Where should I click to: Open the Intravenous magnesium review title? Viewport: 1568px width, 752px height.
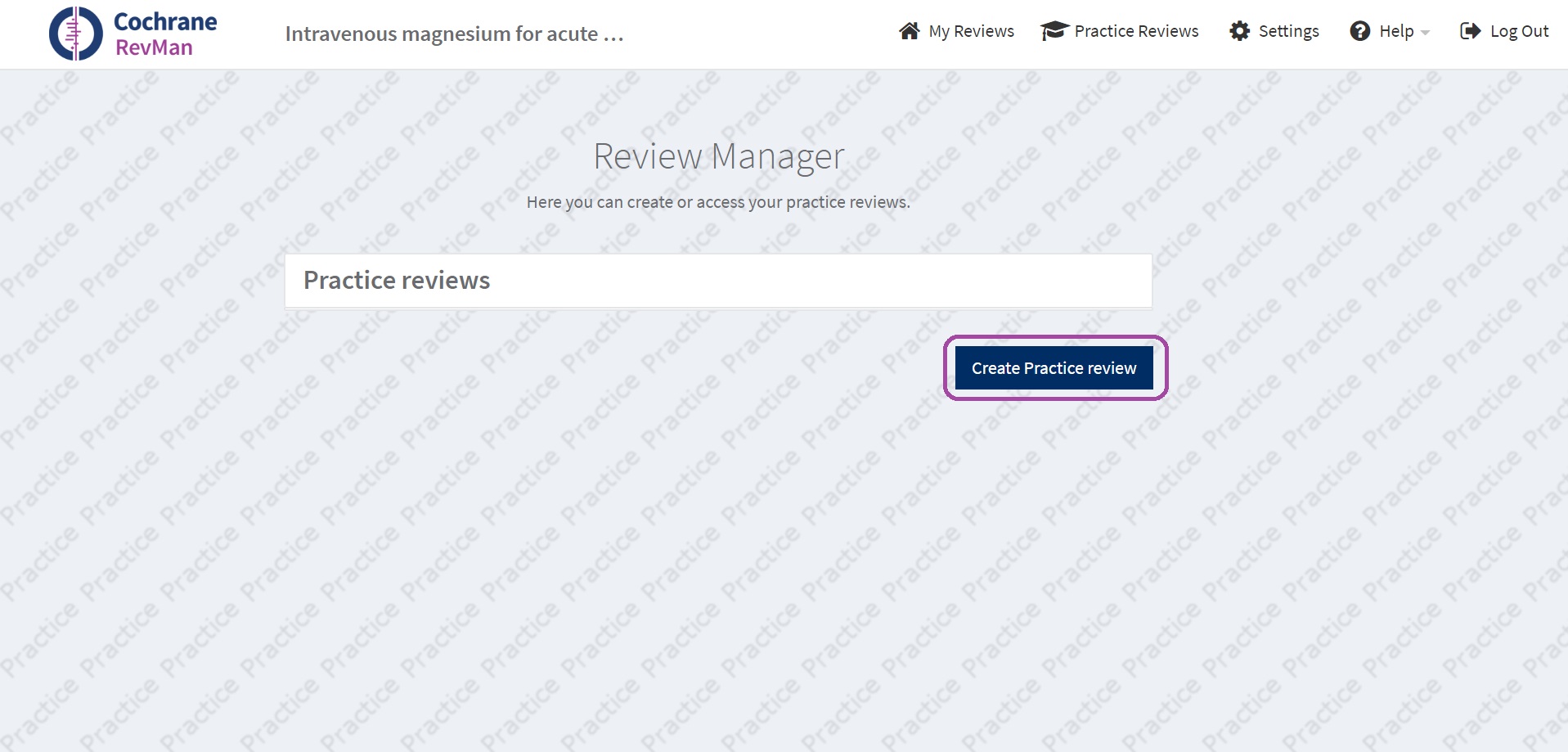pos(441,34)
